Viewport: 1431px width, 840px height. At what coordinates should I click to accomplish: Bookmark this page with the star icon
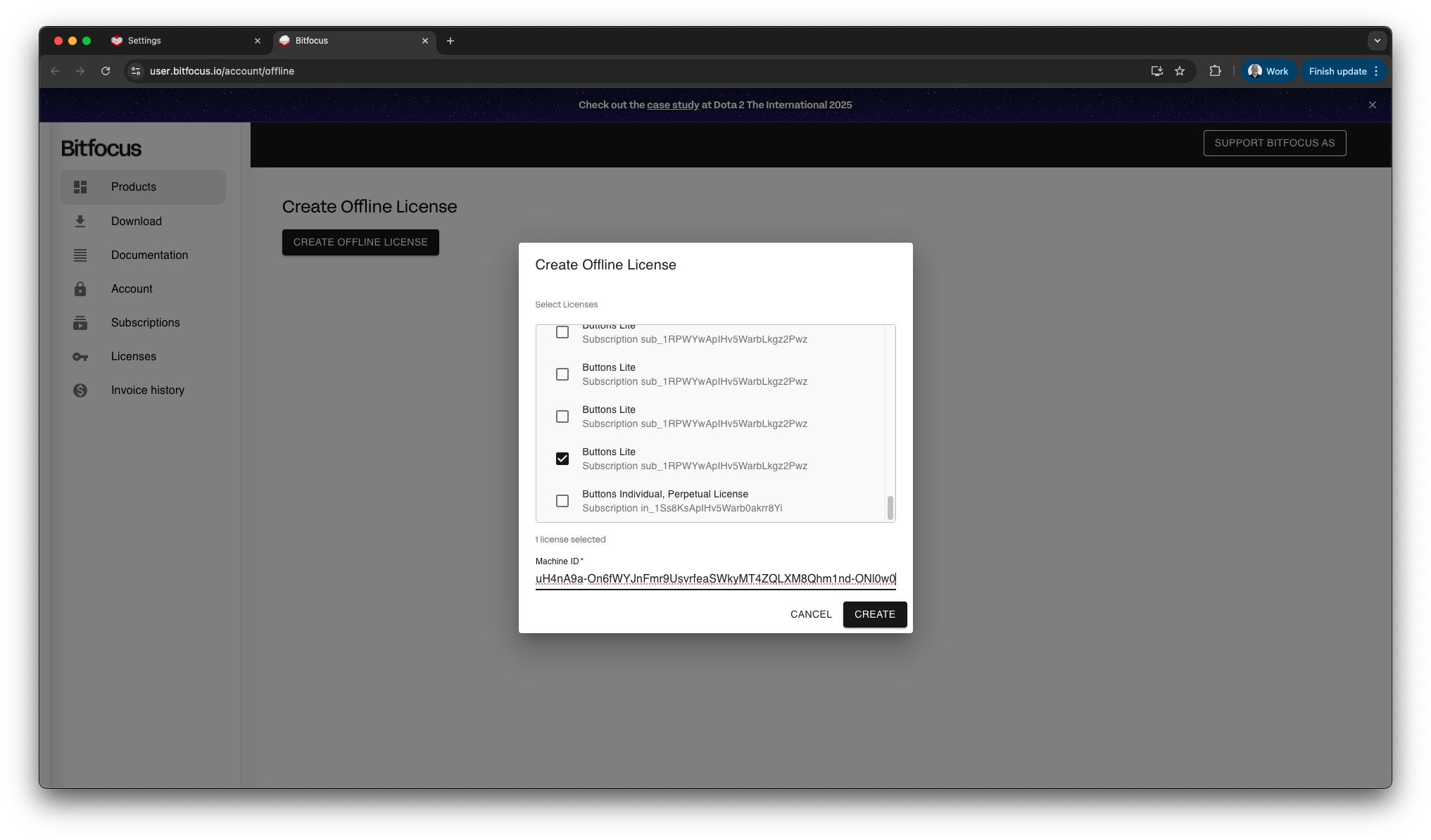click(x=1180, y=71)
